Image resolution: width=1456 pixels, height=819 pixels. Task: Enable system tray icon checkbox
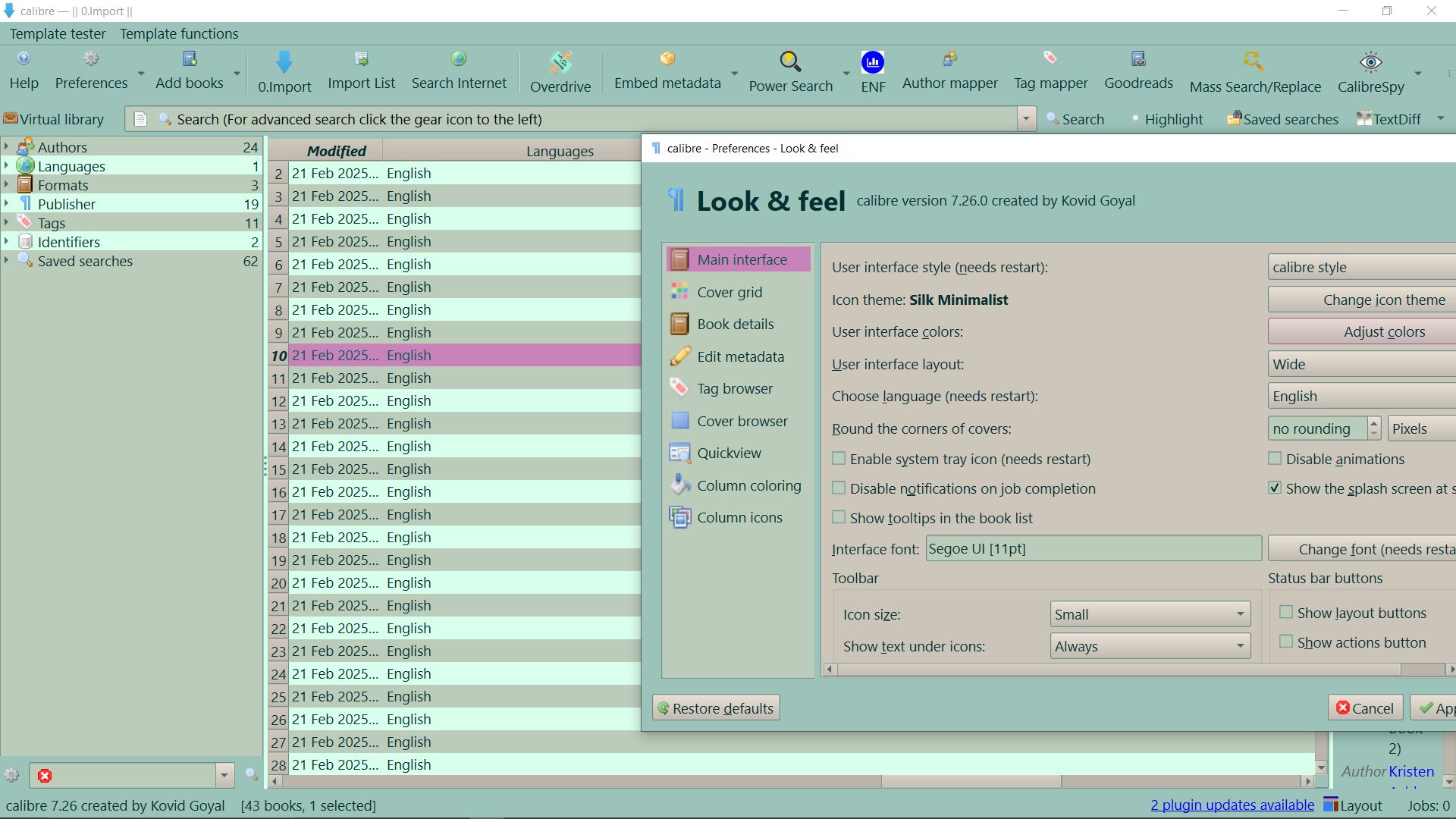[x=839, y=459]
